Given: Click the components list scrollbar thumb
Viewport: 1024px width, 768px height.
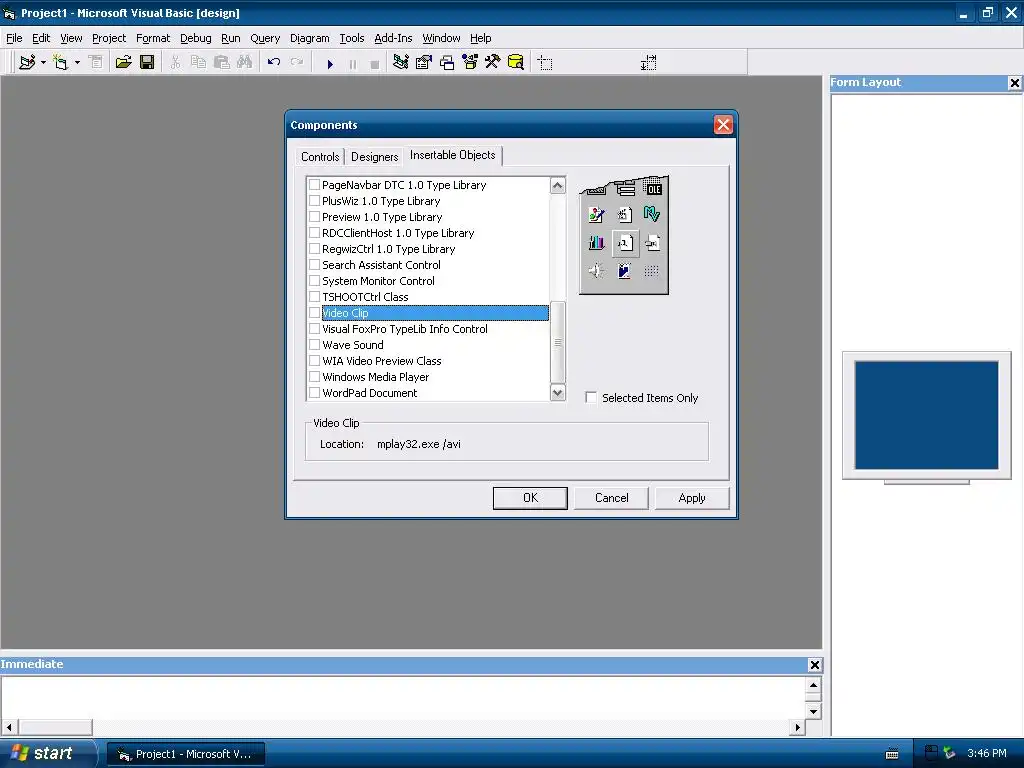Looking at the screenshot, I should 558,342.
